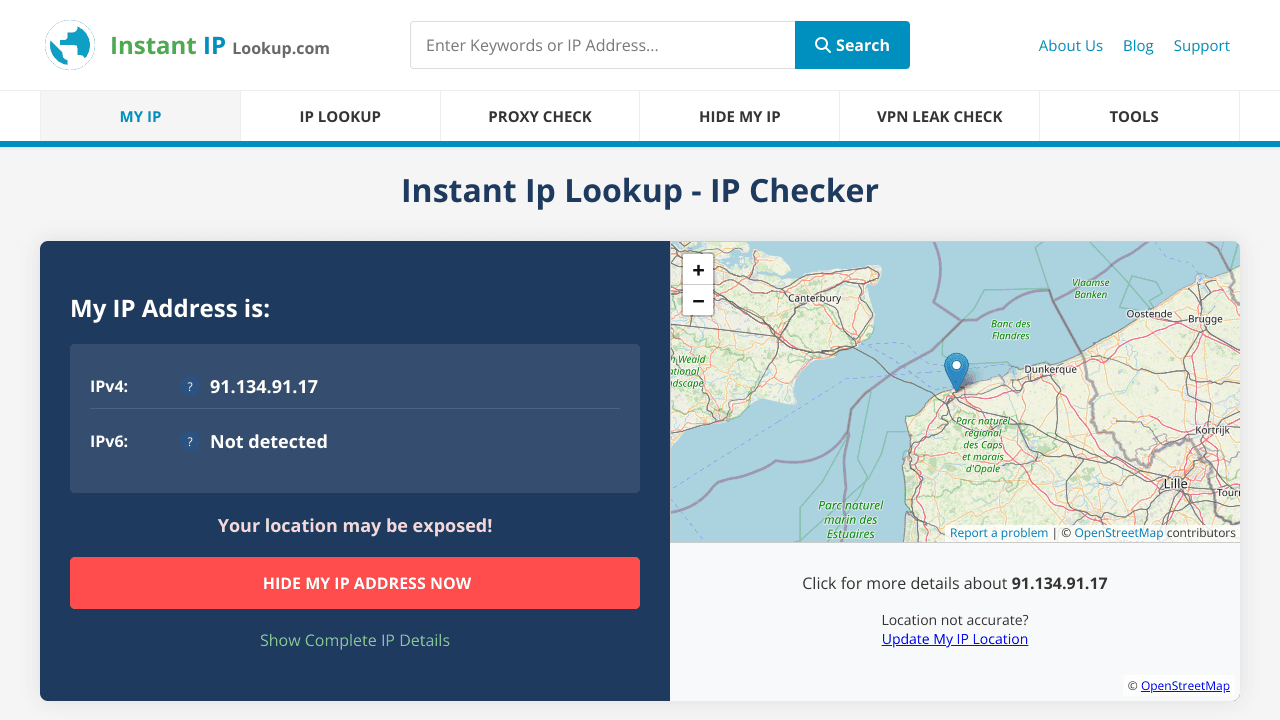Switch to the PROXY CHECK tab
The height and width of the screenshot is (720, 1280).
click(540, 116)
